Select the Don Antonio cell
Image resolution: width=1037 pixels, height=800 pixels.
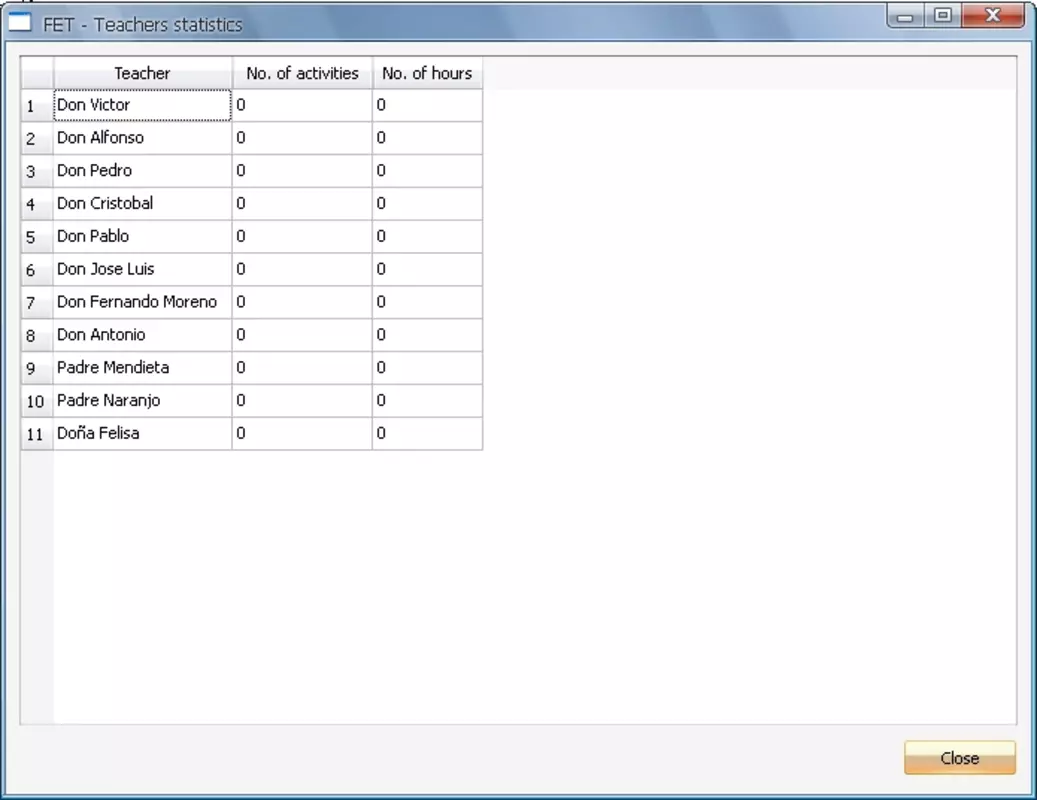click(142, 335)
